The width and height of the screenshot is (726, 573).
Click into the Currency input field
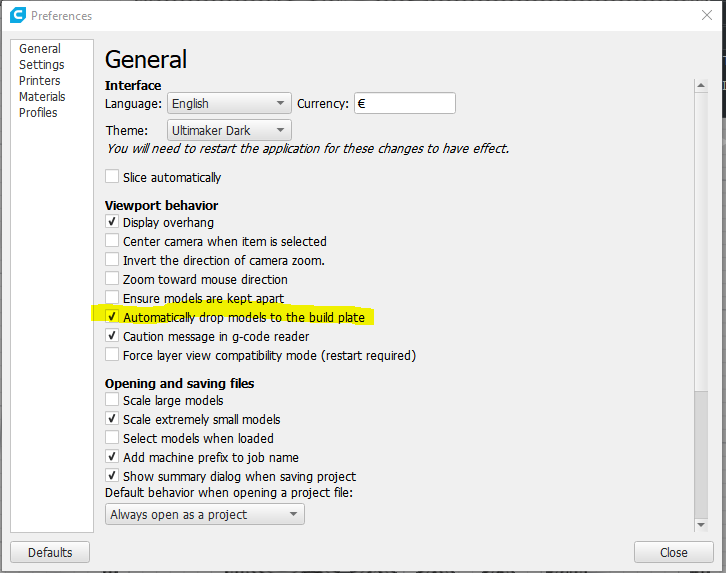[405, 103]
